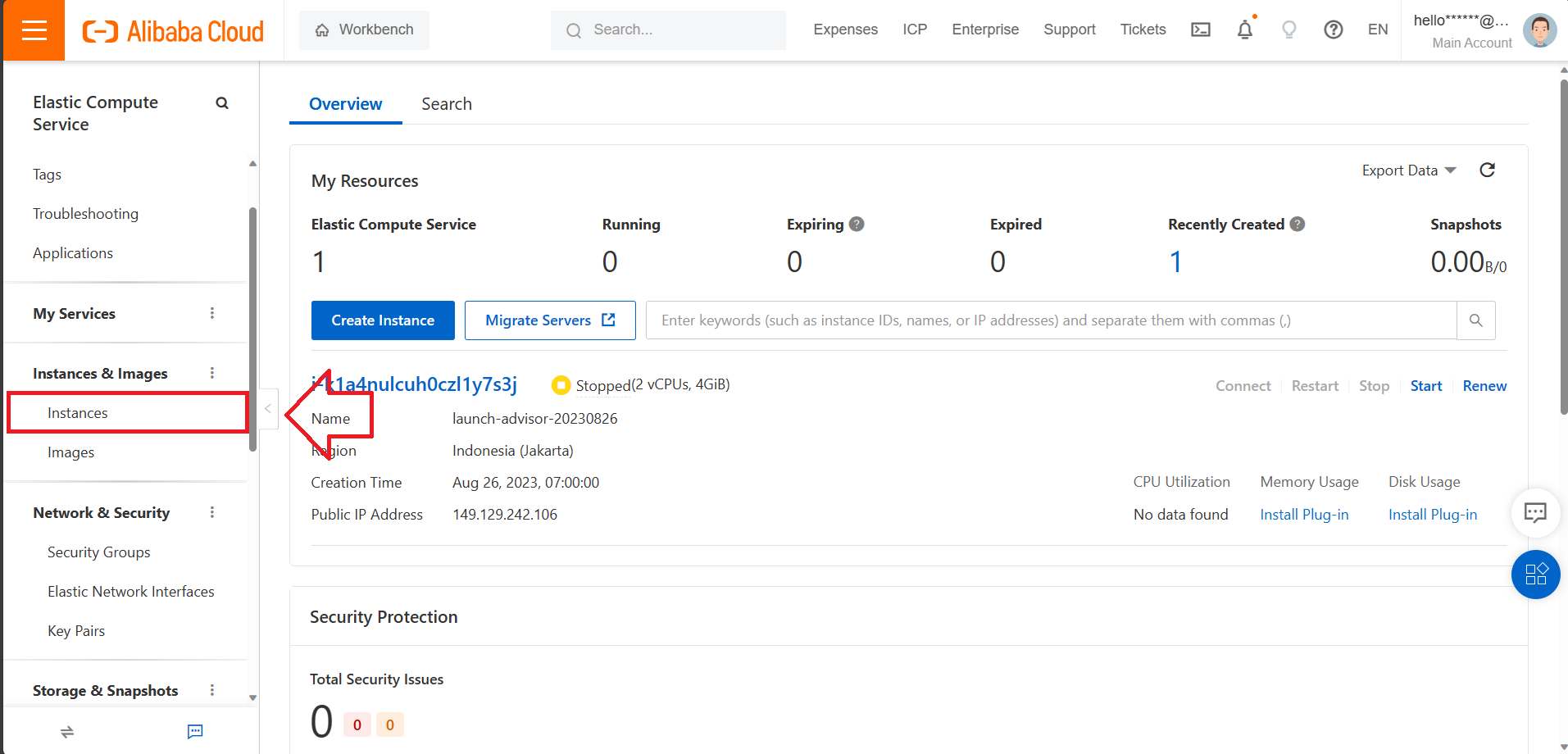Focus the instance keywords input field
1568x754 pixels.
(x=1051, y=320)
